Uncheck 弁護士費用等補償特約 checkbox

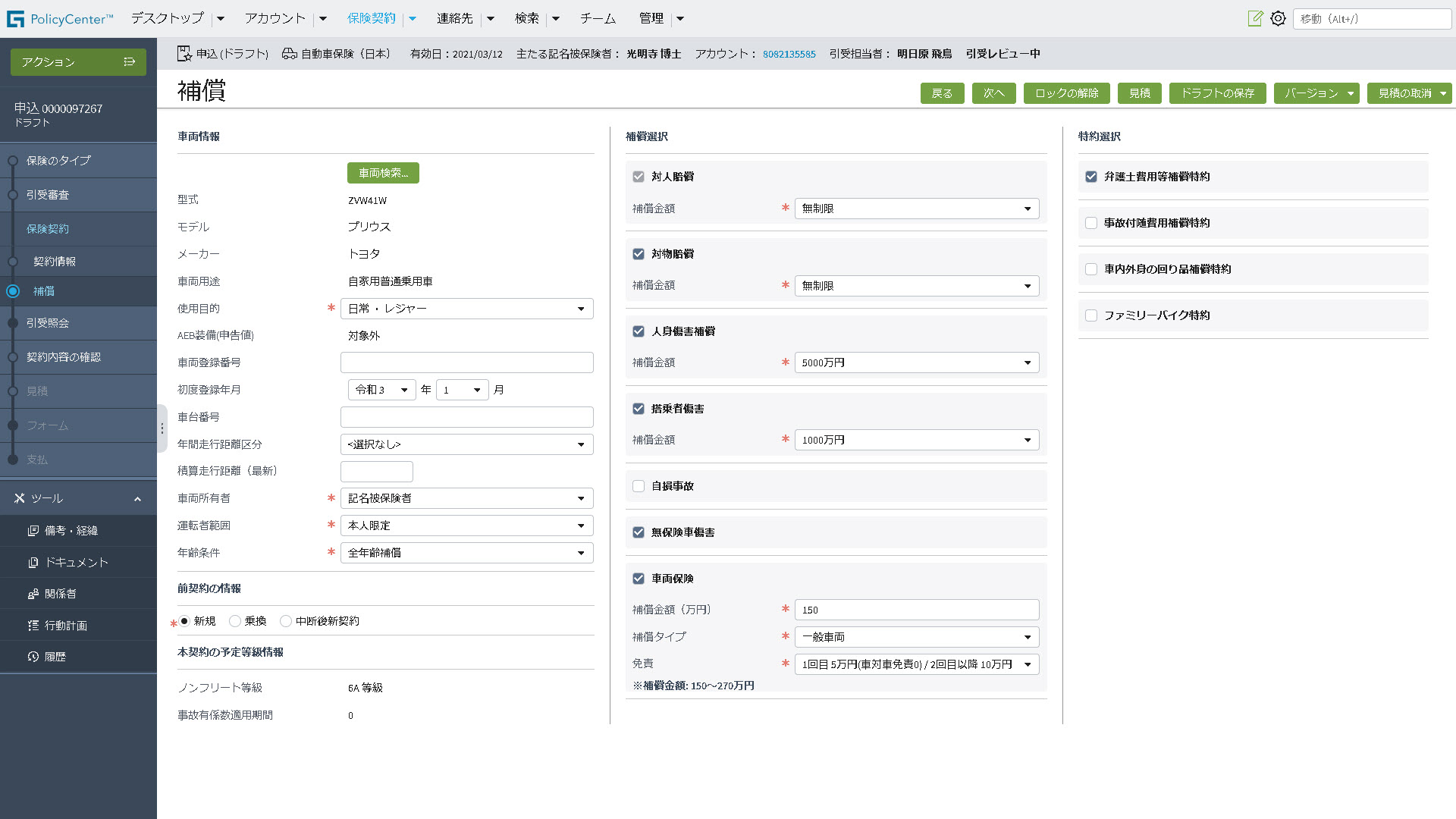[x=1091, y=177]
